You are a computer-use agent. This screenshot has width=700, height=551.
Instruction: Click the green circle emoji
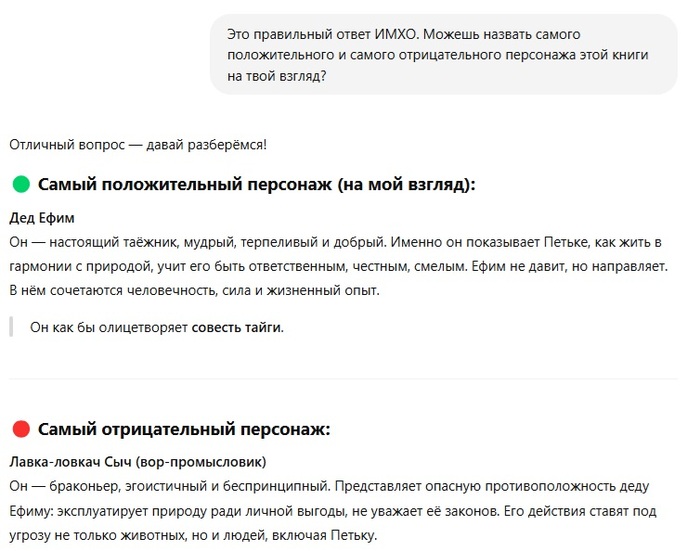point(21,185)
